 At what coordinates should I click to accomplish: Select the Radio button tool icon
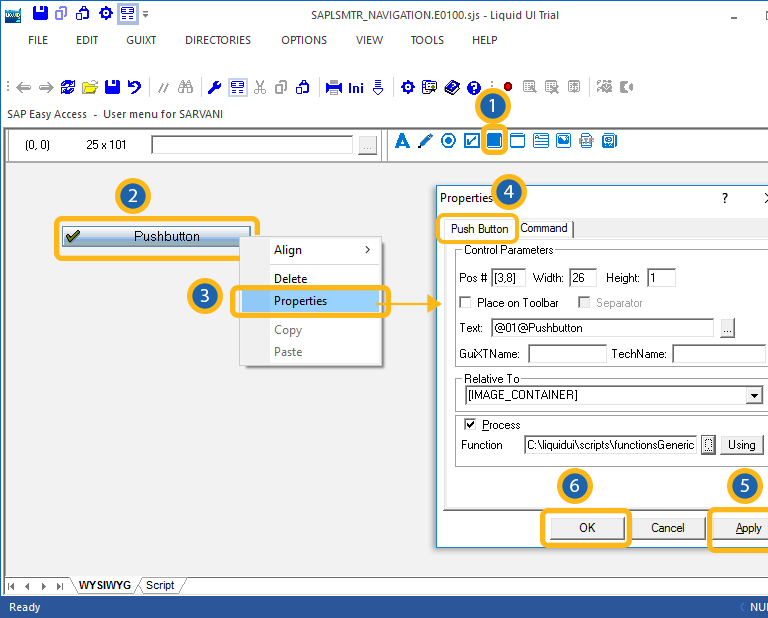[448, 141]
